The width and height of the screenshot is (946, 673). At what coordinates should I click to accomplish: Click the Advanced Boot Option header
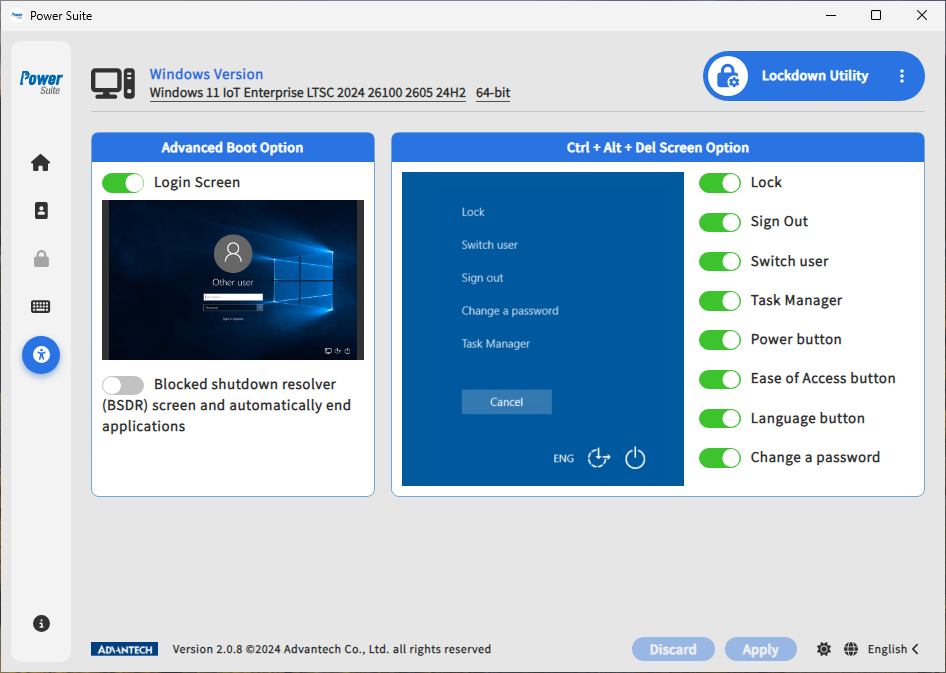[x=233, y=147]
